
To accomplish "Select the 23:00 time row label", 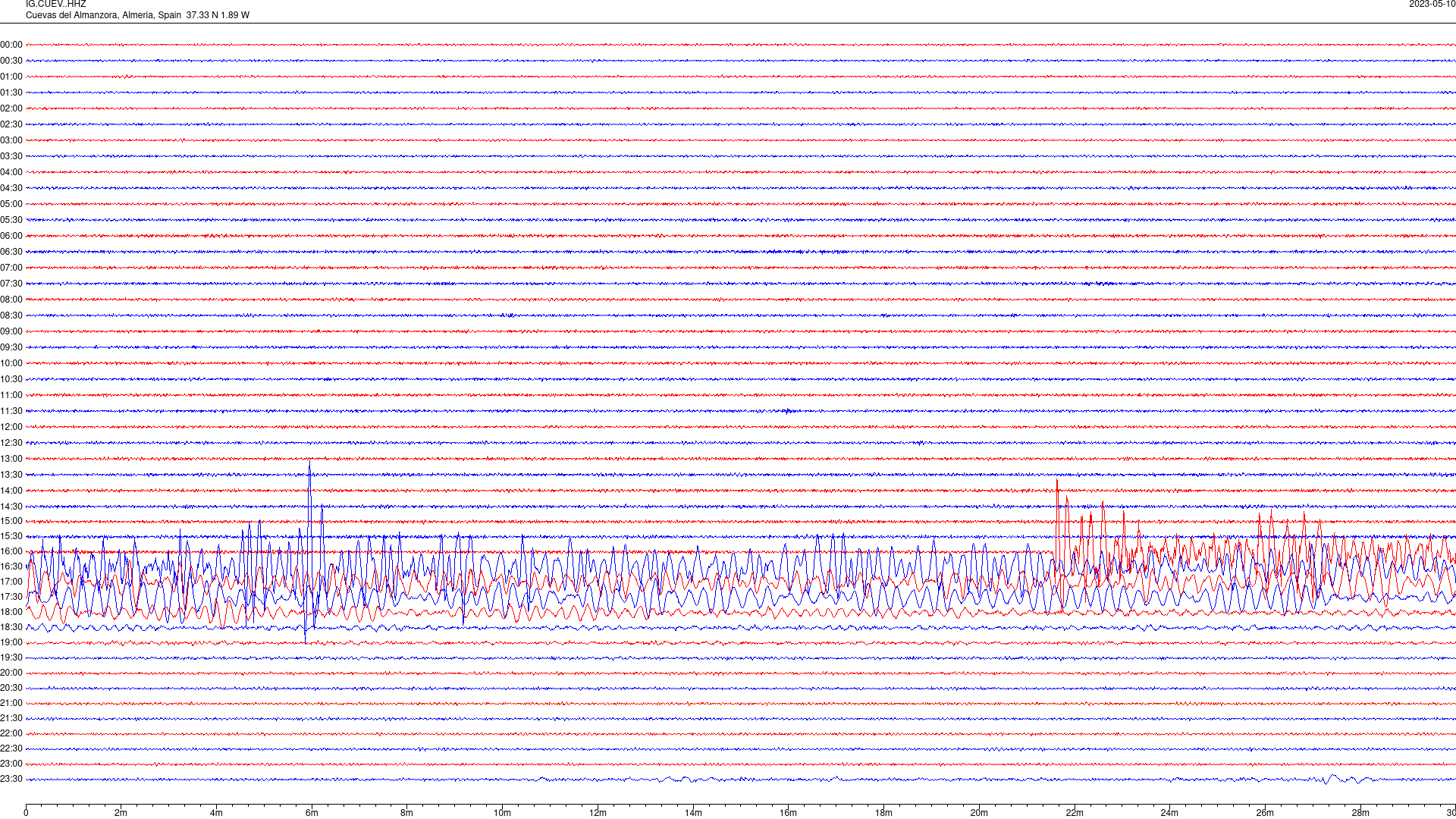I will tap(11, 764).
